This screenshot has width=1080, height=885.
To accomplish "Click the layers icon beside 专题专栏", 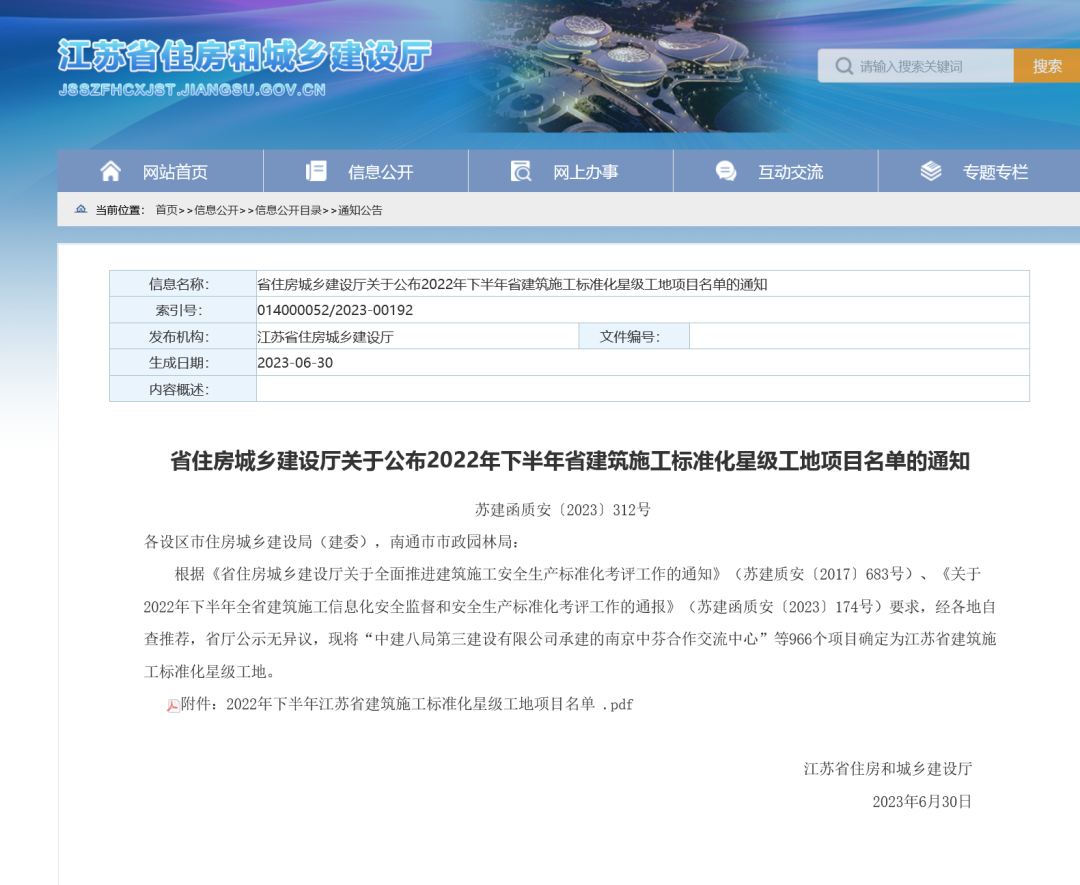I will tap(931, 171).
